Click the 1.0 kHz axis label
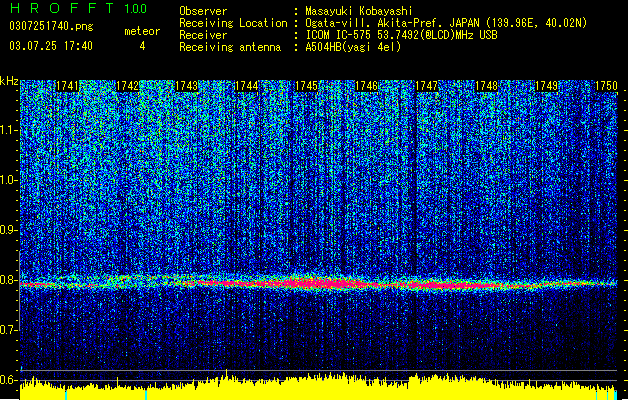The width and height of the screenshot is (629, 400). (9, 180)
